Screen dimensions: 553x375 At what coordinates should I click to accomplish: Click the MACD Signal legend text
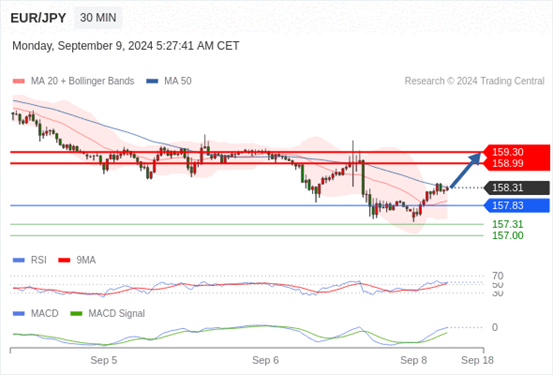[116, 314]
